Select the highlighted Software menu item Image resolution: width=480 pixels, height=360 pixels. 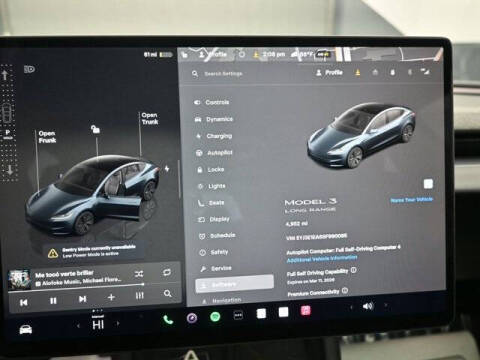pos(234,284)
